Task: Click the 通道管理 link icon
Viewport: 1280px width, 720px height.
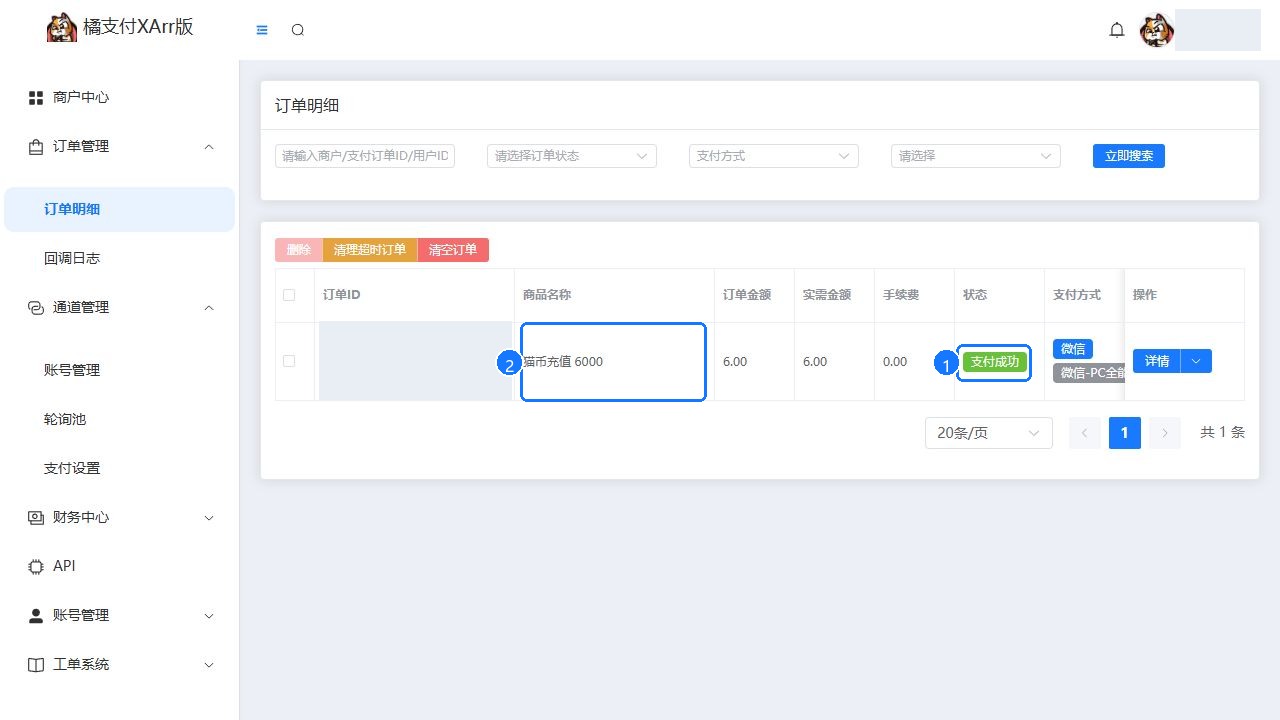Action: (36, 307)
